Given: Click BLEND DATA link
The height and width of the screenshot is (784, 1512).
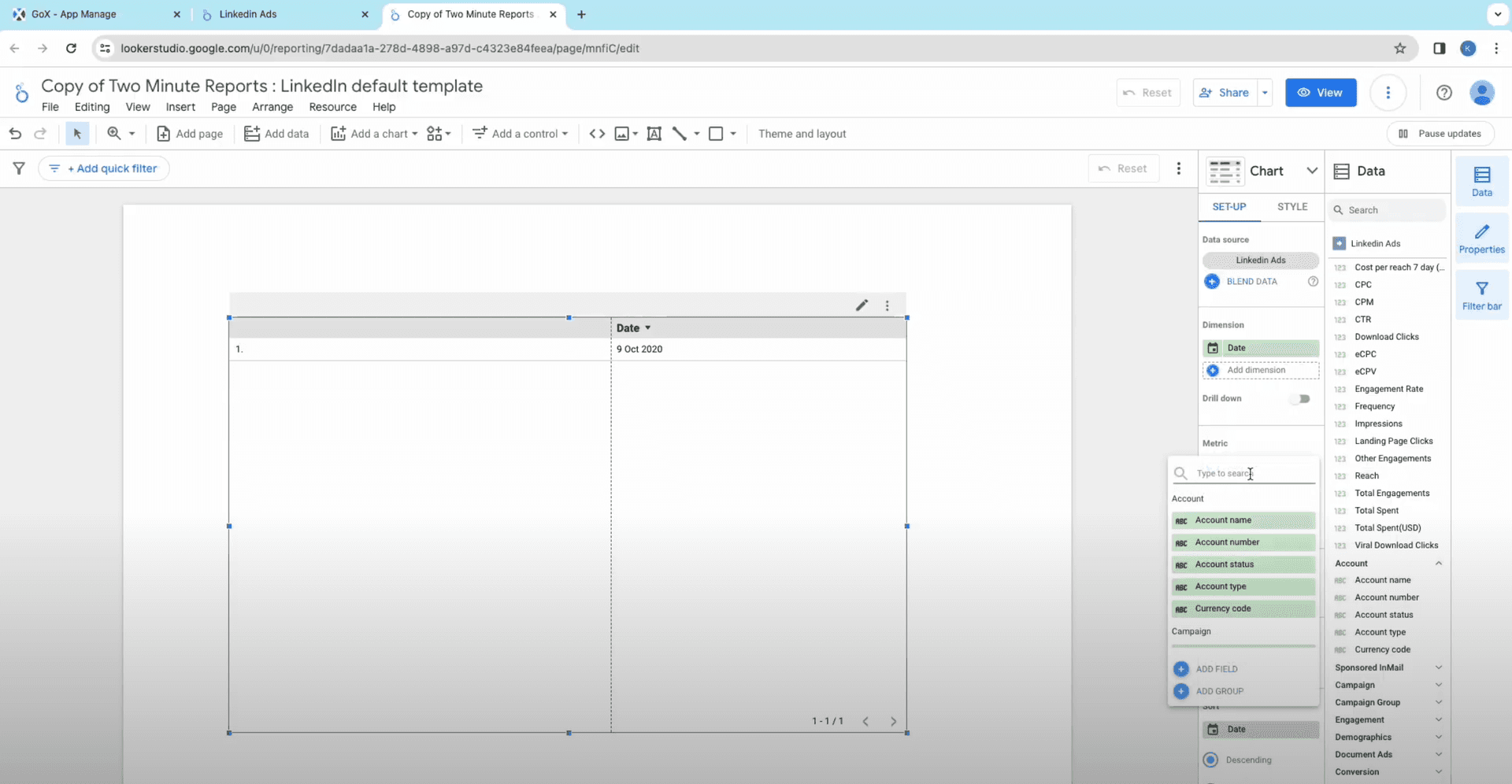Looking at the screenshot, I should point(1251,282).
